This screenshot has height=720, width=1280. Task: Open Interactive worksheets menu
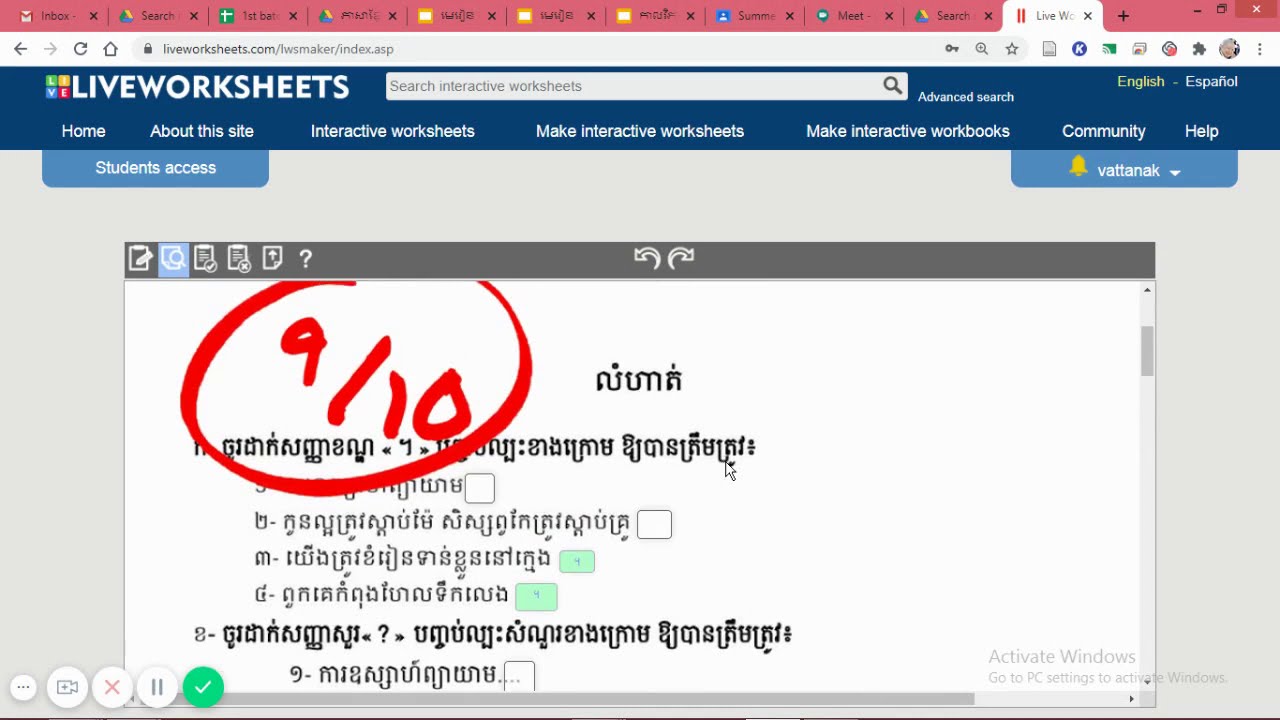point(392,131)
